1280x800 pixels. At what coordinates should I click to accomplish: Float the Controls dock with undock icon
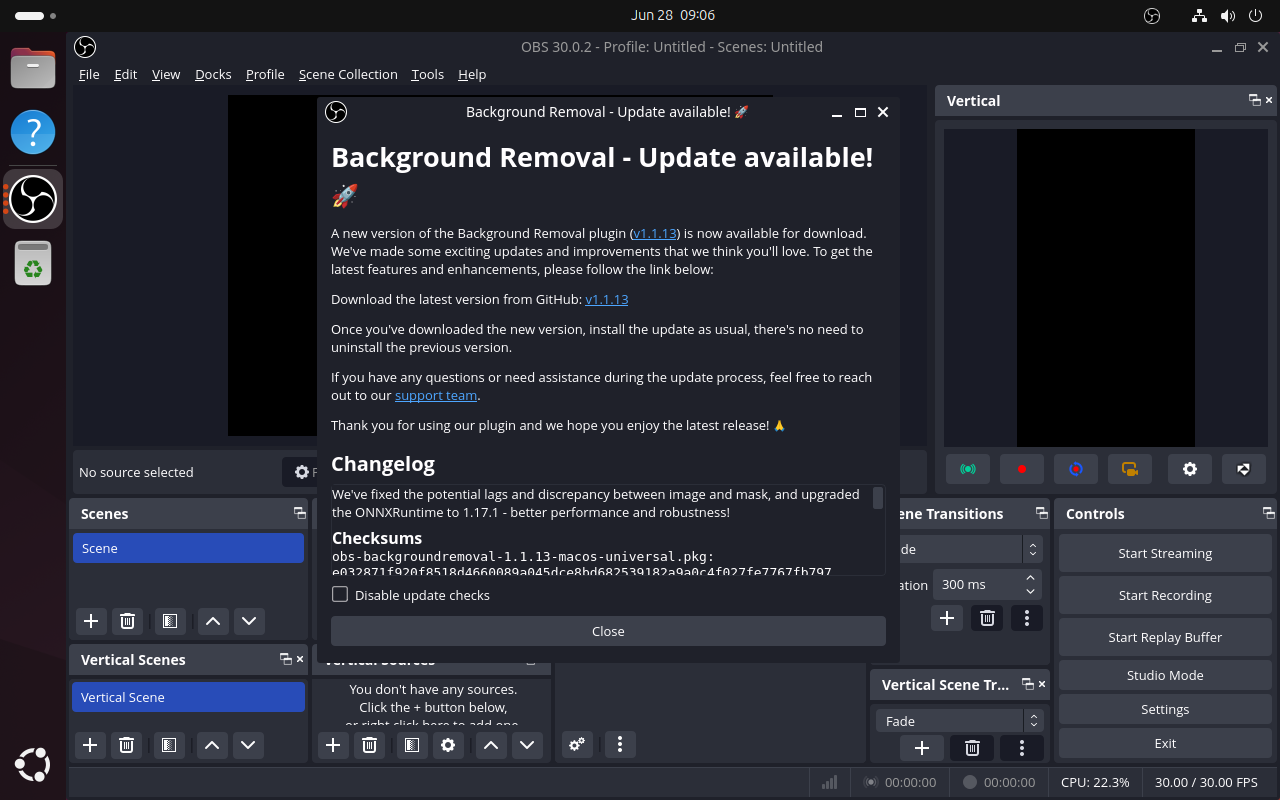pyautogui.click(x=1268, y=513)
